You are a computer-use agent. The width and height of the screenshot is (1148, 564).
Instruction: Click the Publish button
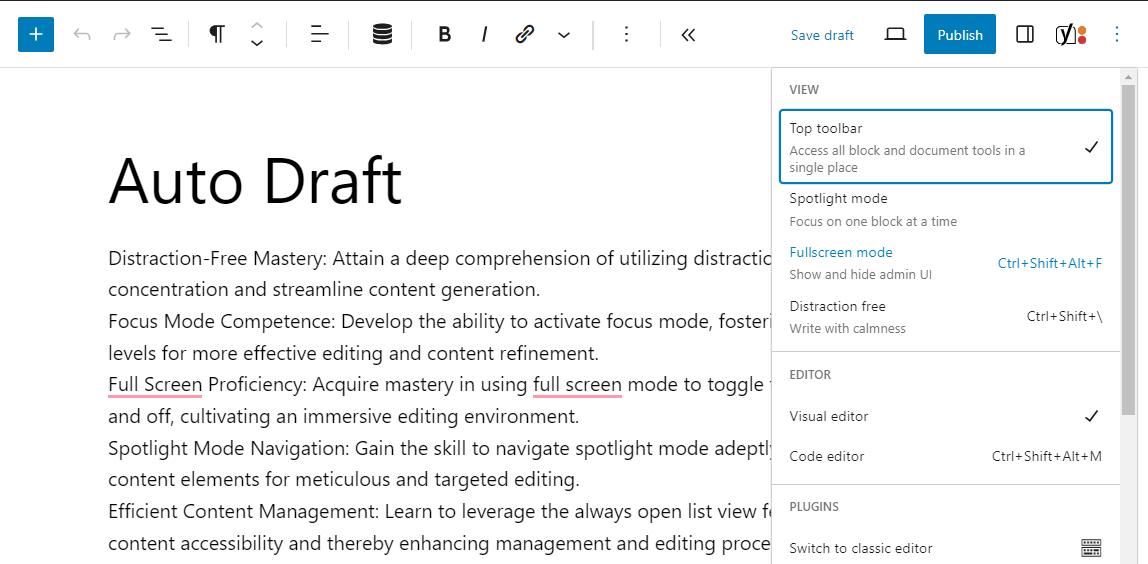959,35
